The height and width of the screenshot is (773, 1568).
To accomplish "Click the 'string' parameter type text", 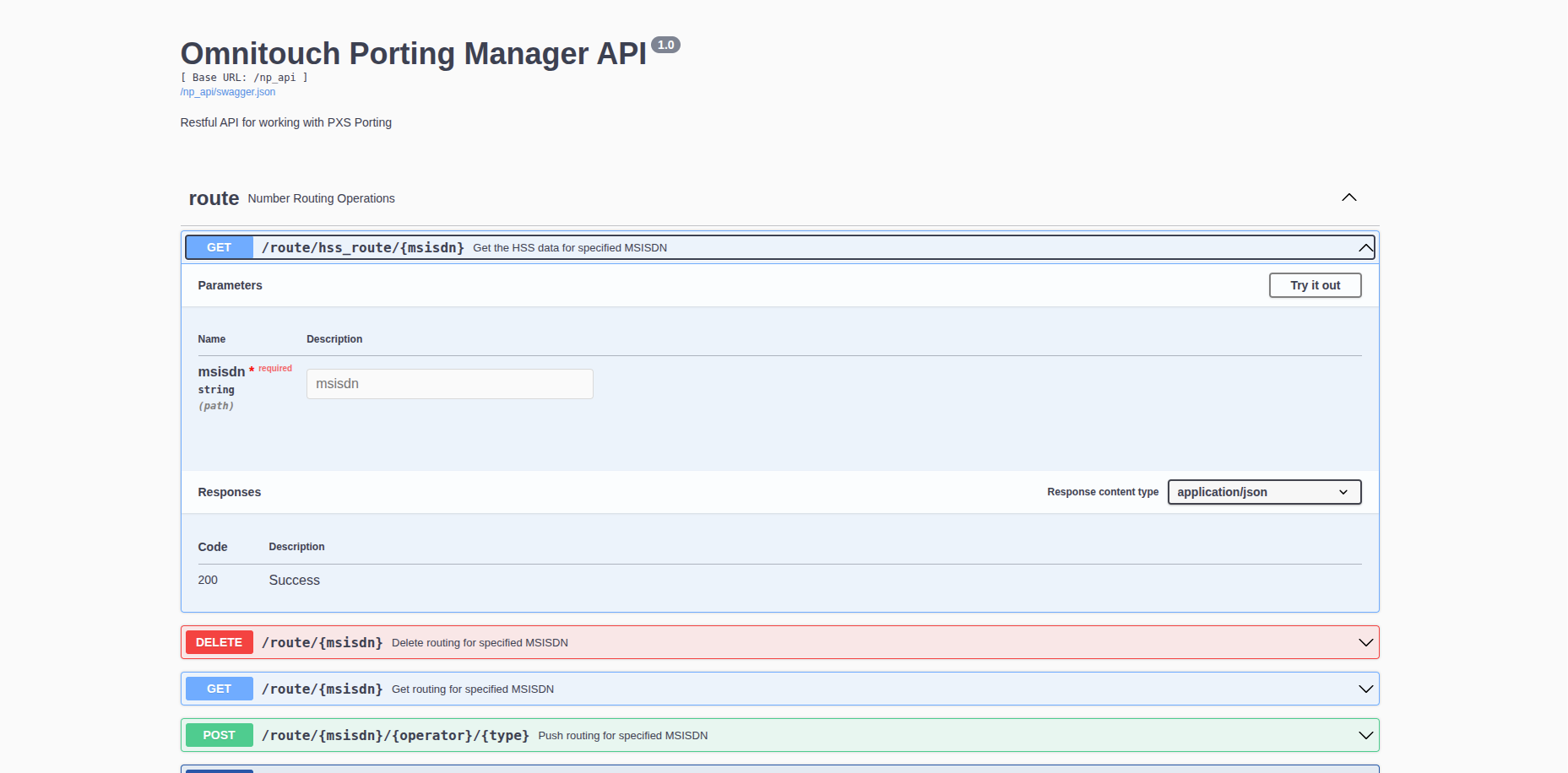I will coord(216,390).
